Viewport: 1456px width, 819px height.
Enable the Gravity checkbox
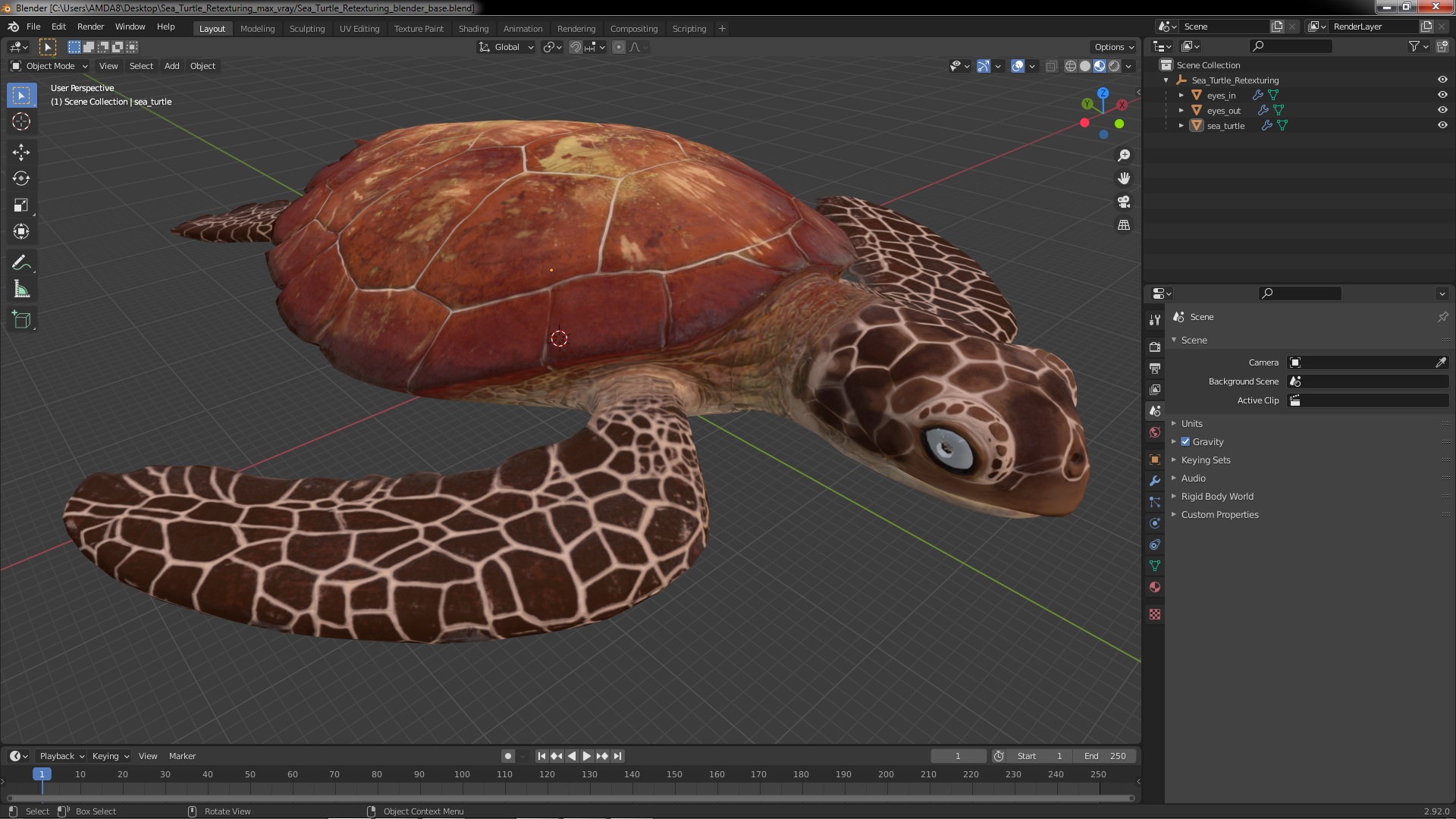(x=1185, y=441)
